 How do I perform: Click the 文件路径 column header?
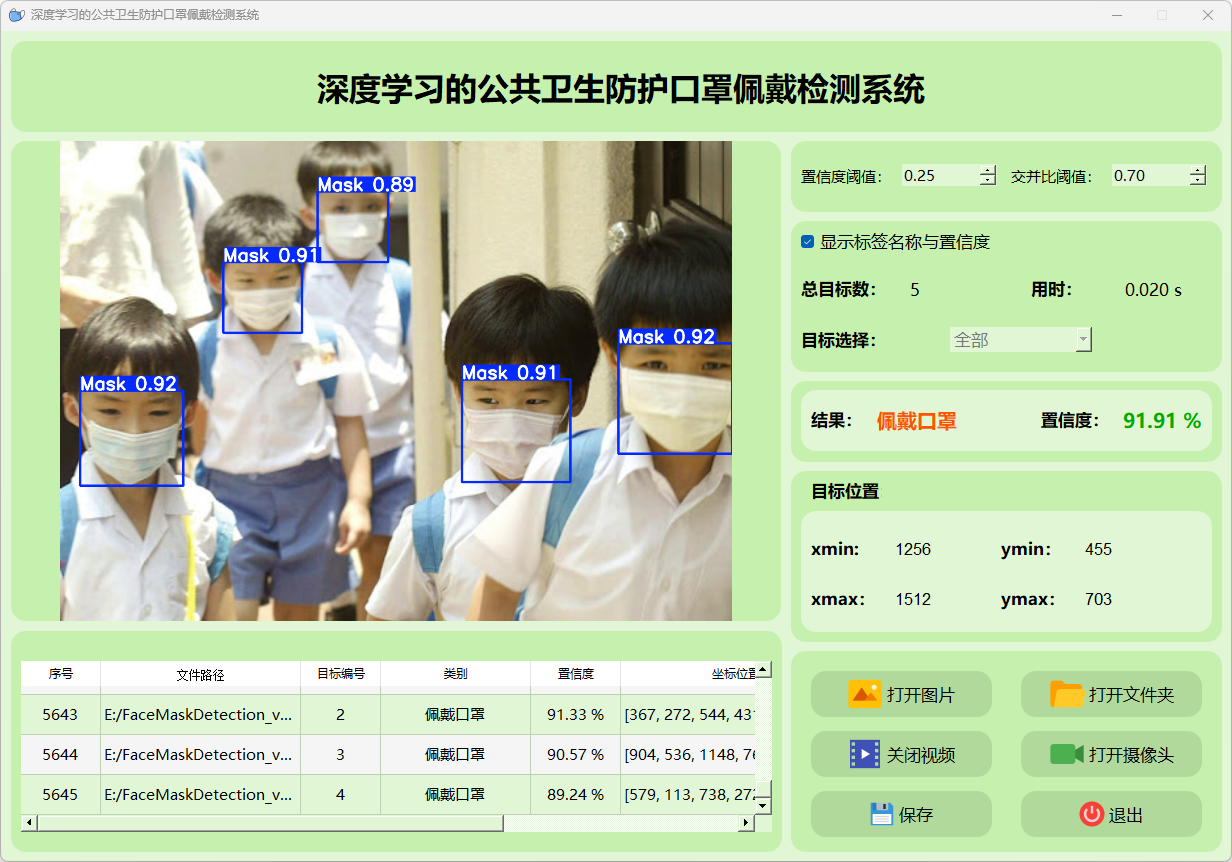(x=200, y=675)
